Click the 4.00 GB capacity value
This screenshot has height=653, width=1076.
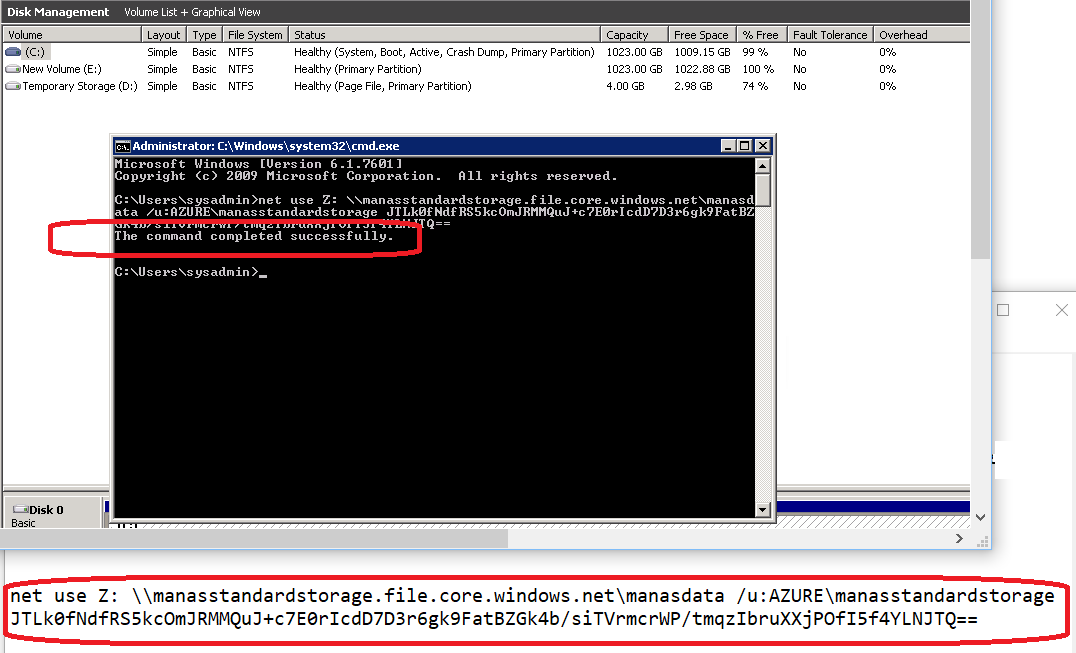pyautogui.click(x=625, y=86)
